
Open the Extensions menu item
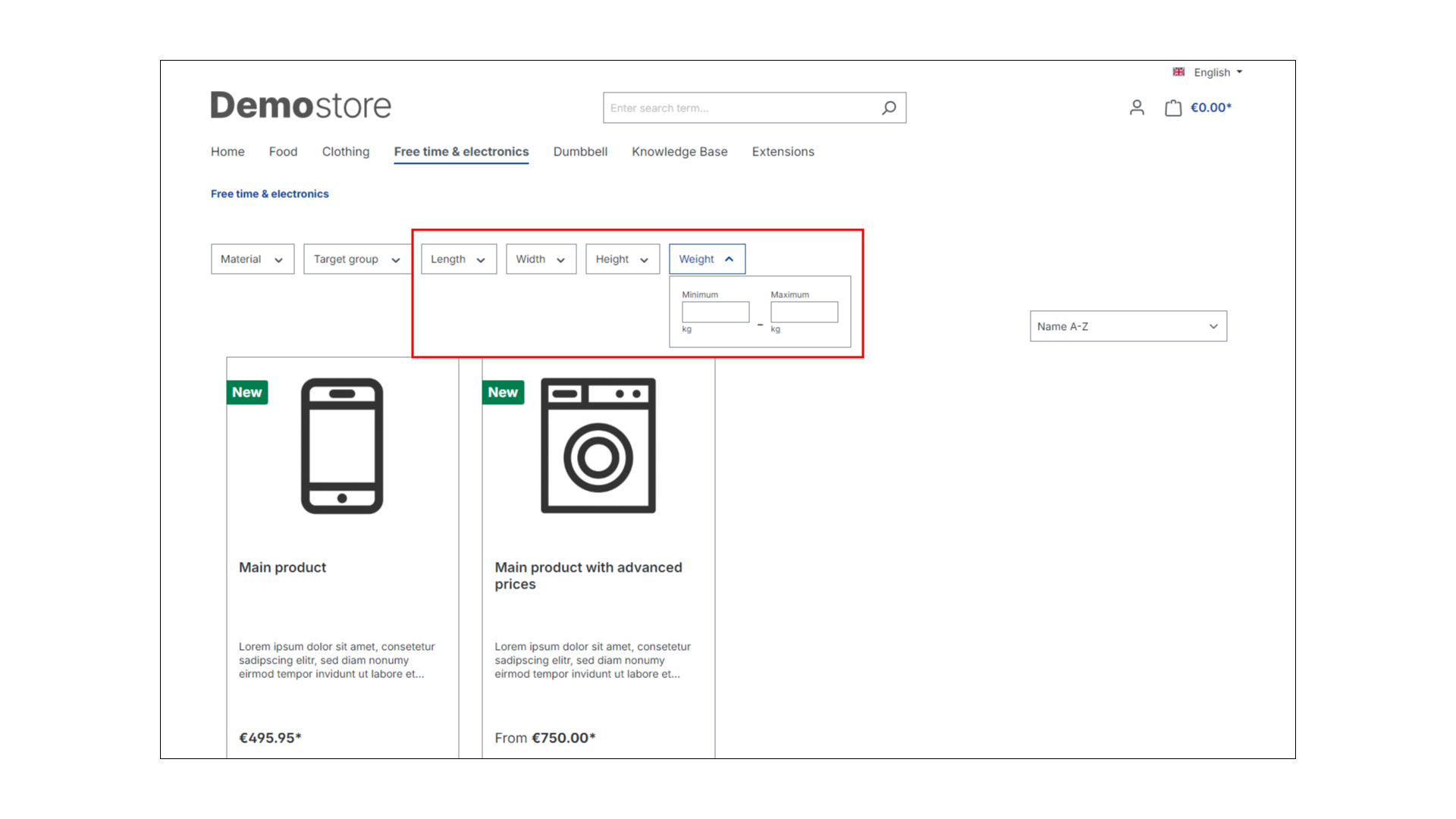(783, 152)
